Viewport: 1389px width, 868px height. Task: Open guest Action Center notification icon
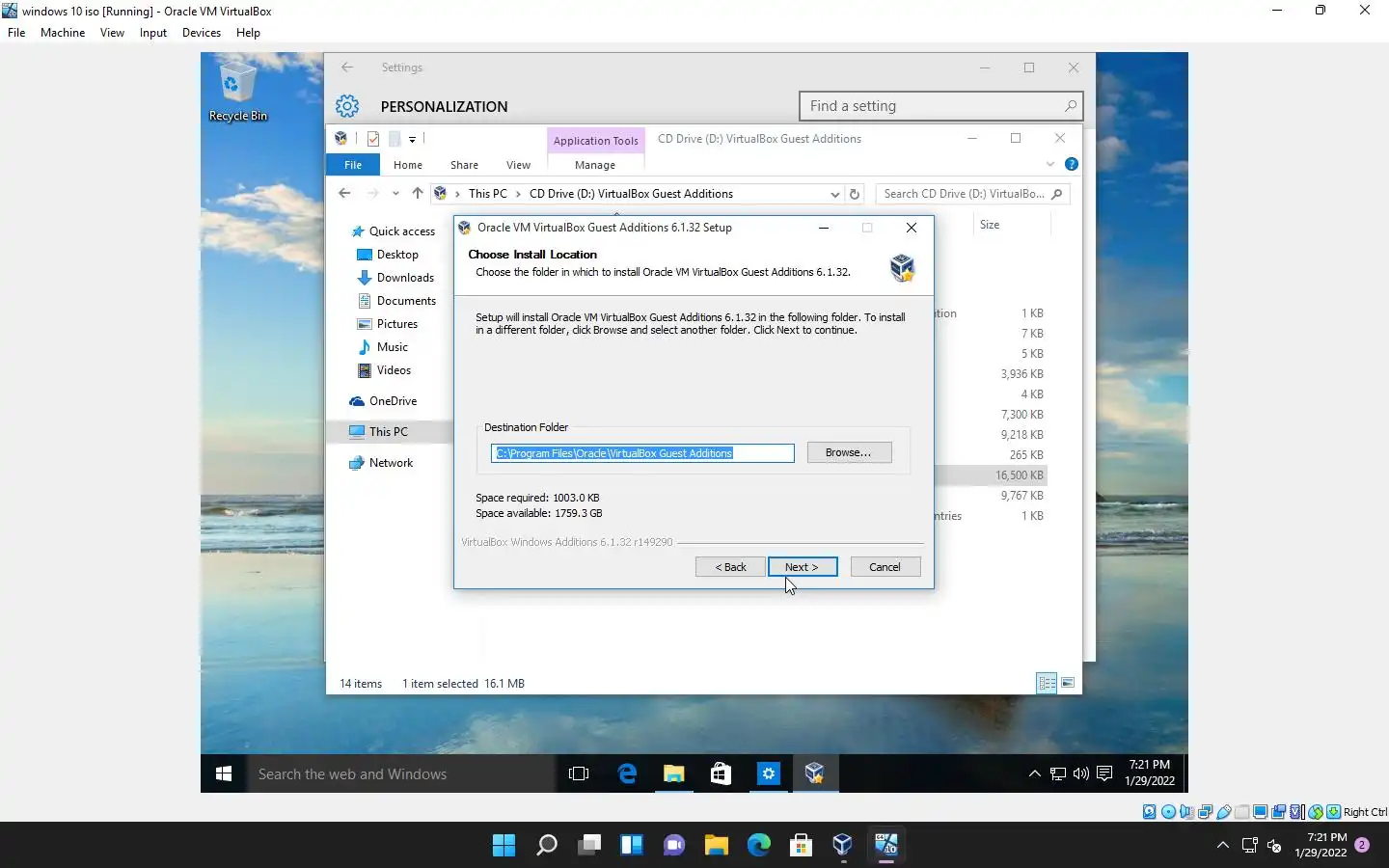(1104, 773)
